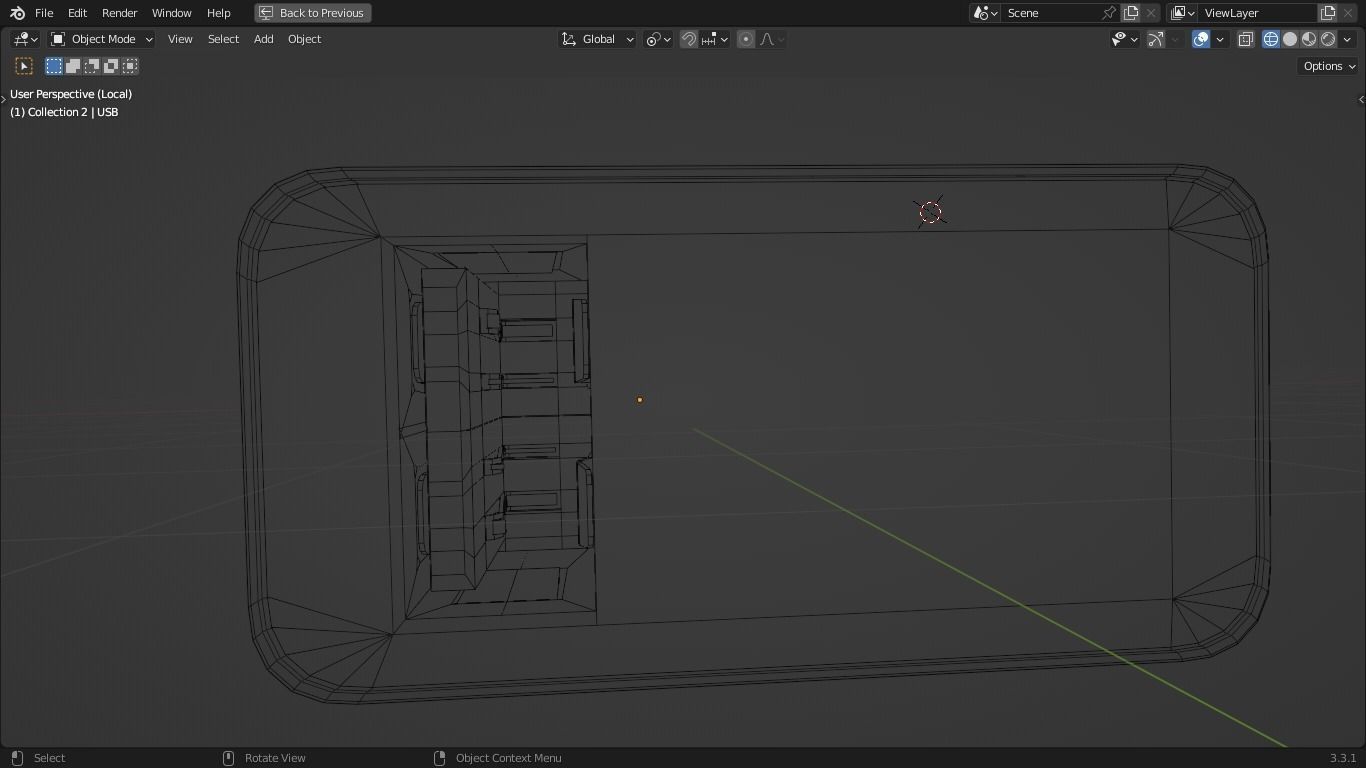
Task: Open the Window menu
Action: [171, 13]
